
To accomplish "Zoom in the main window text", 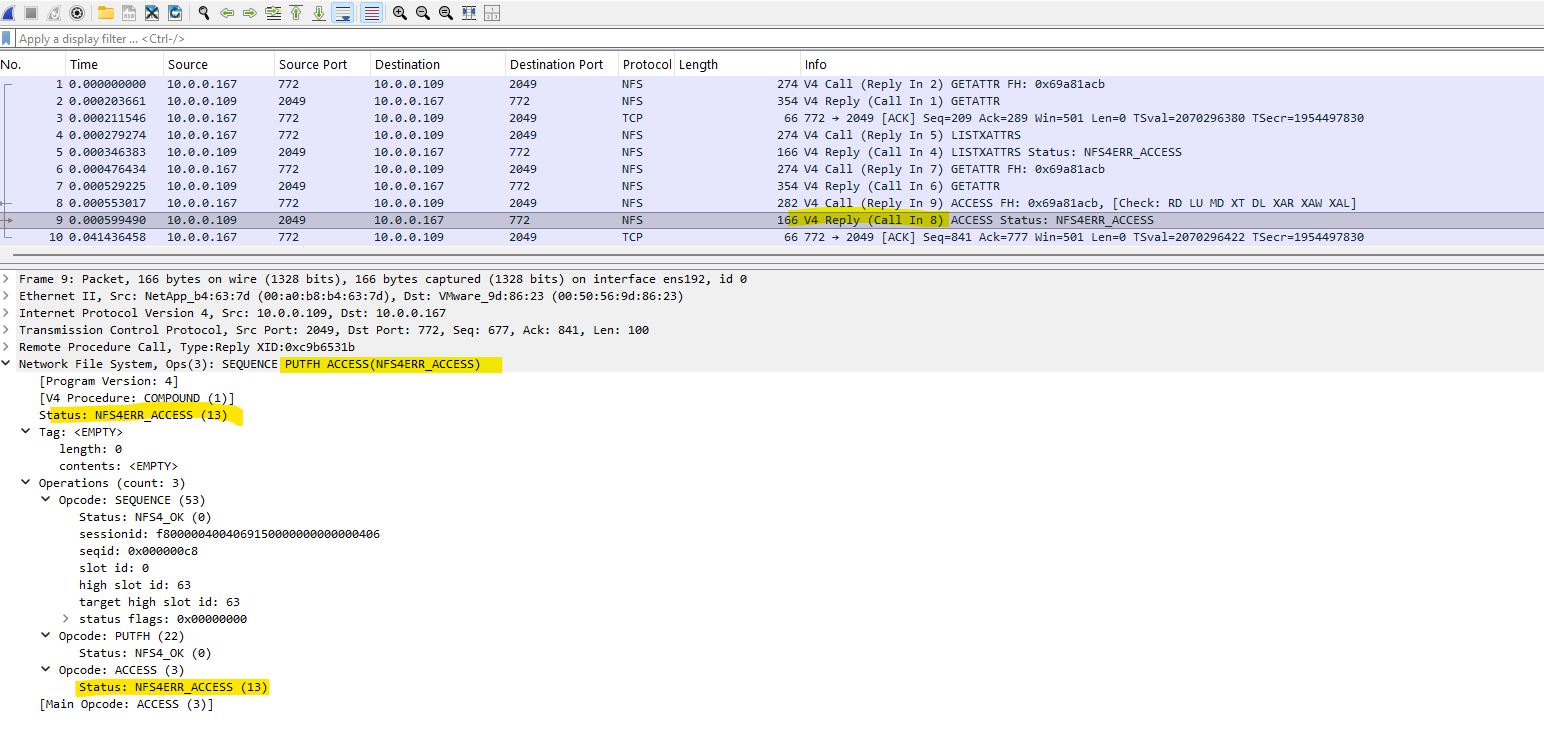I will click(400, 13).
